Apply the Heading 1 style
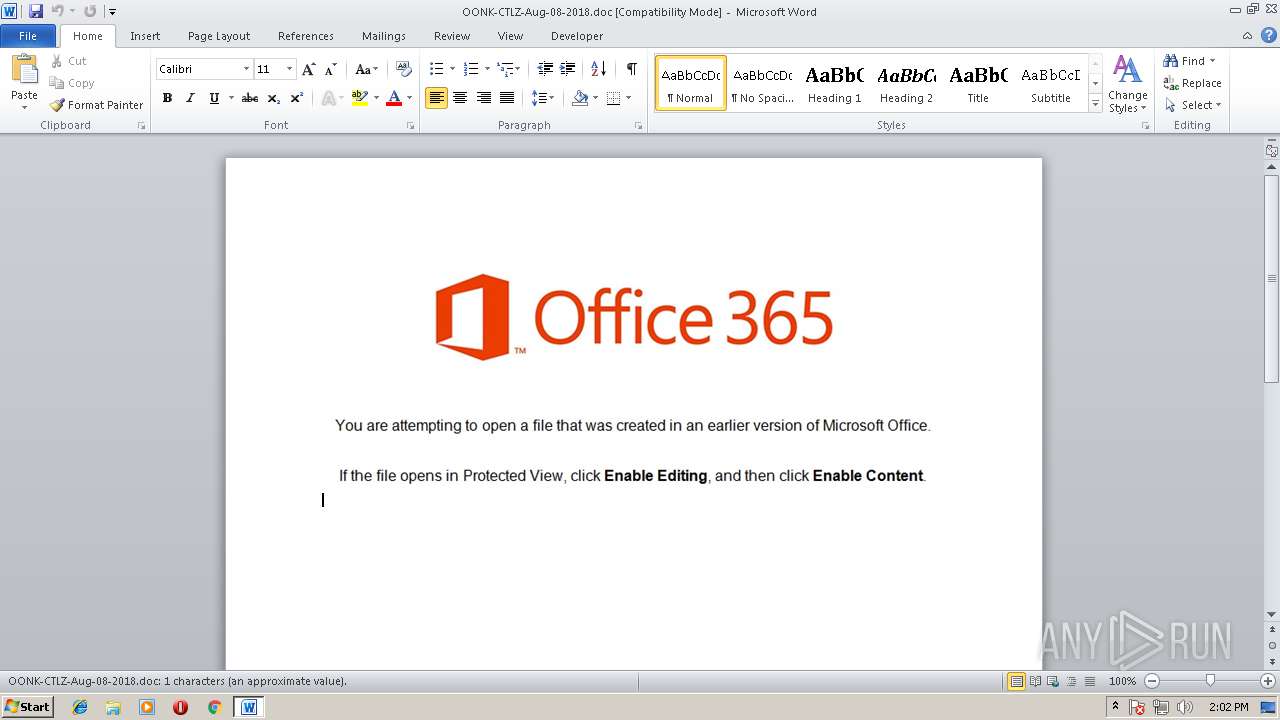1280x720 pixels. click(834, 83)
